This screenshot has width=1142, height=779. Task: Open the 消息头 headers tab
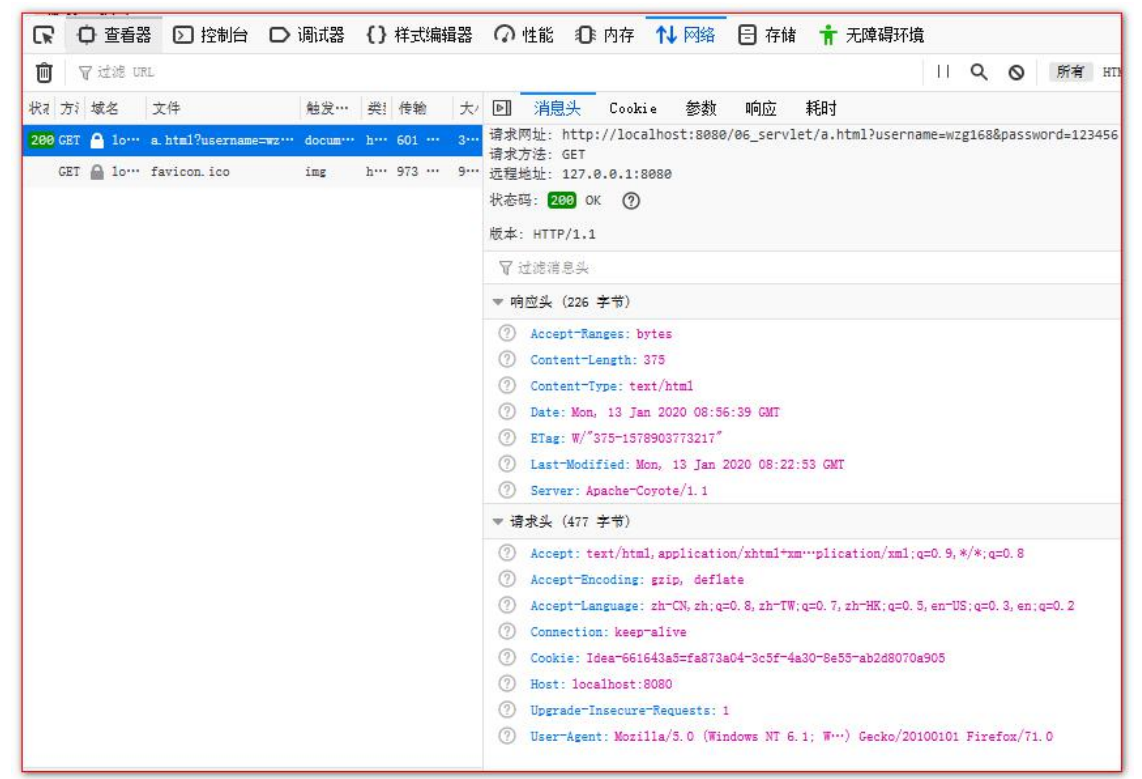coord(557,108)
